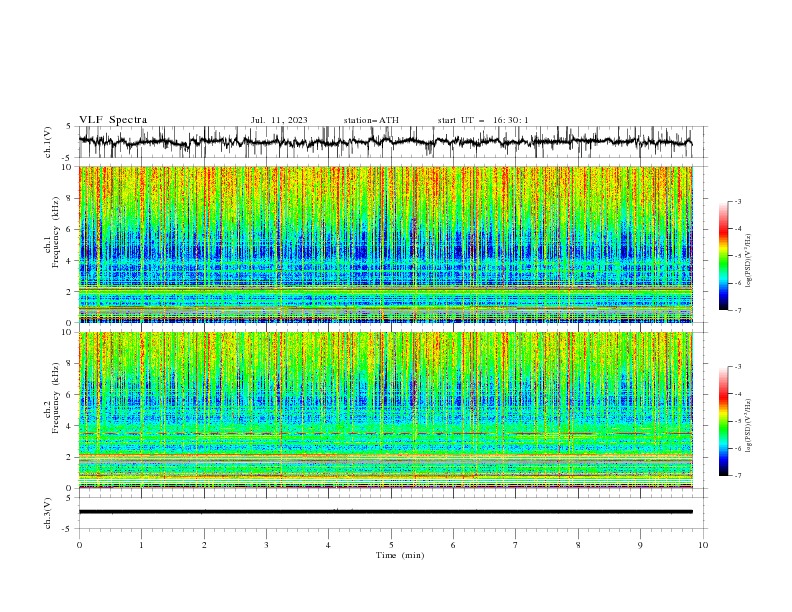Click the ch.1 voltage waveform trace panel

click(x=393, y=142)
